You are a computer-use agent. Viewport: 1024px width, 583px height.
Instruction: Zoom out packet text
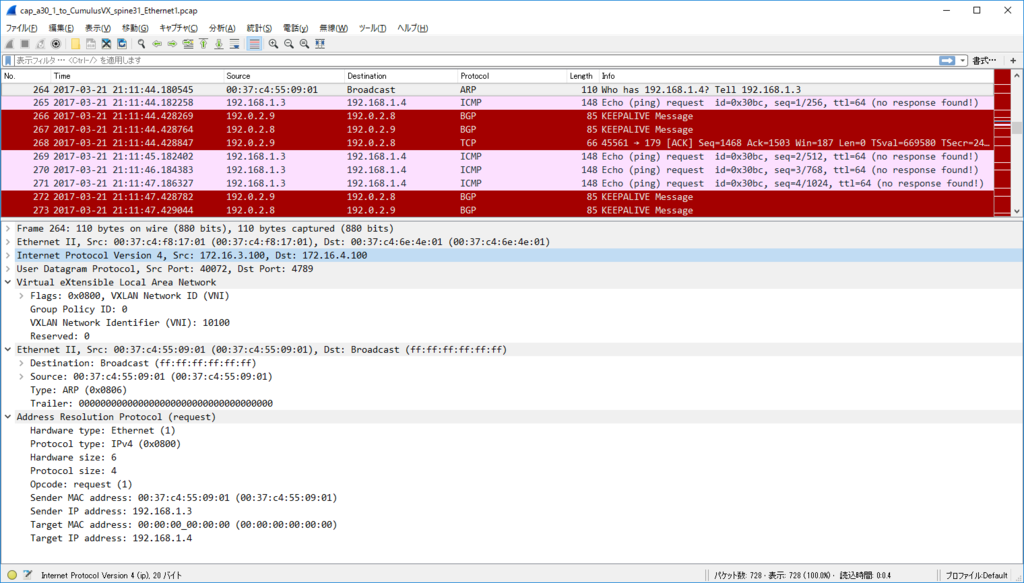(289, 44)
